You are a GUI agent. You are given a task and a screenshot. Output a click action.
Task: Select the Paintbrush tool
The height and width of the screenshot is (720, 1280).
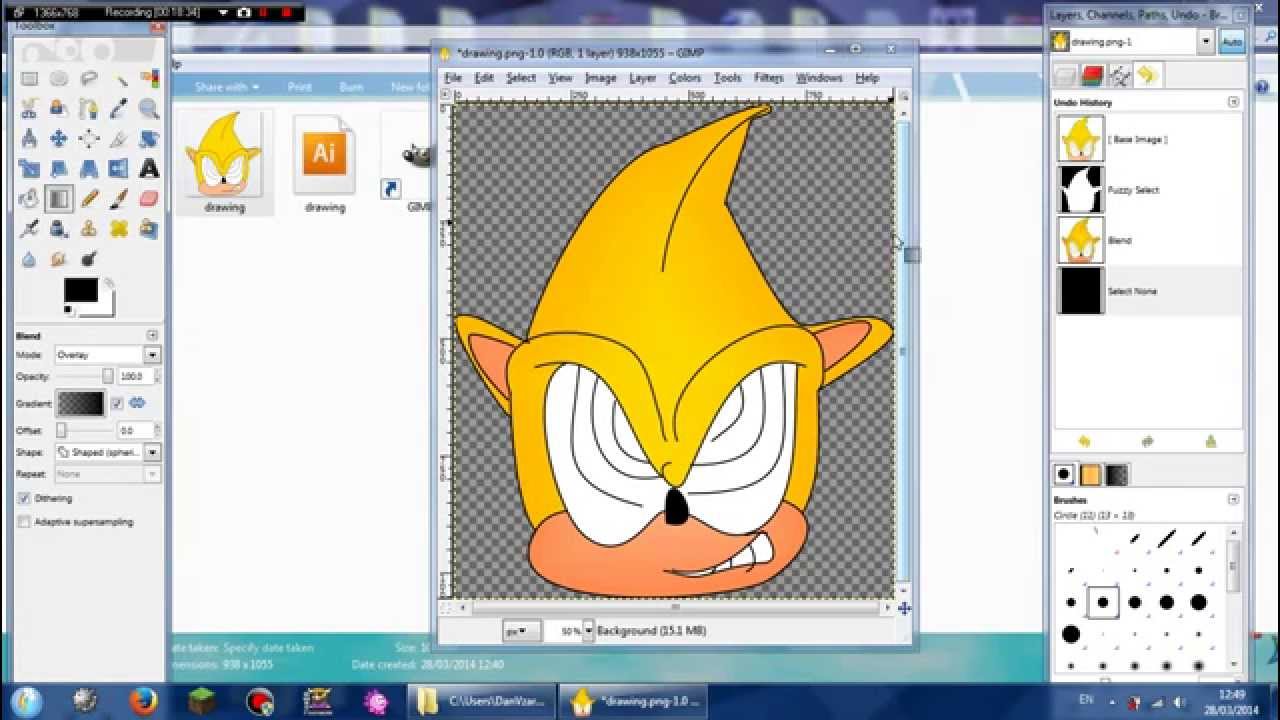pos(119,199)
